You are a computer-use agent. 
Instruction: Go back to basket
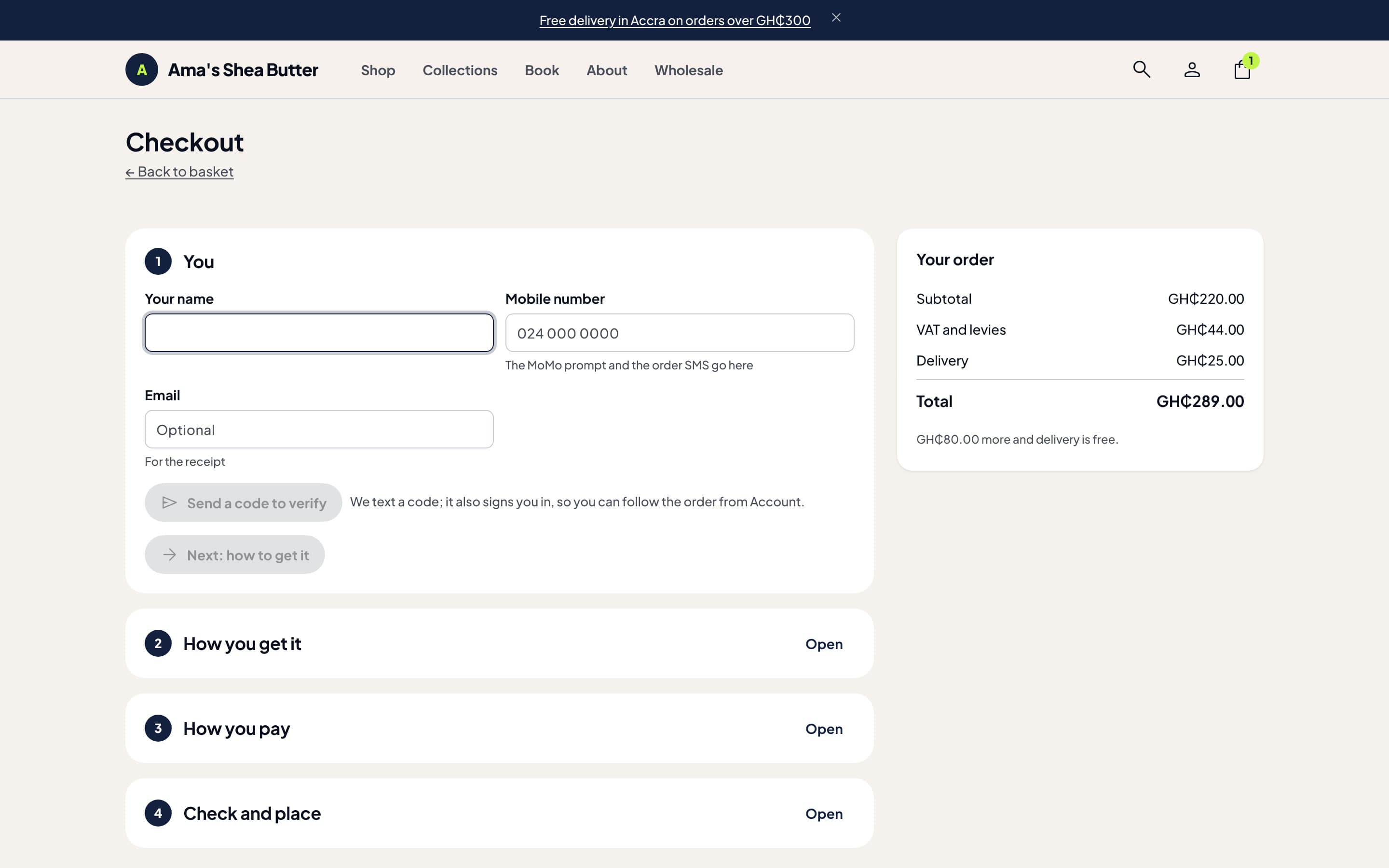(x=179, y=172)
